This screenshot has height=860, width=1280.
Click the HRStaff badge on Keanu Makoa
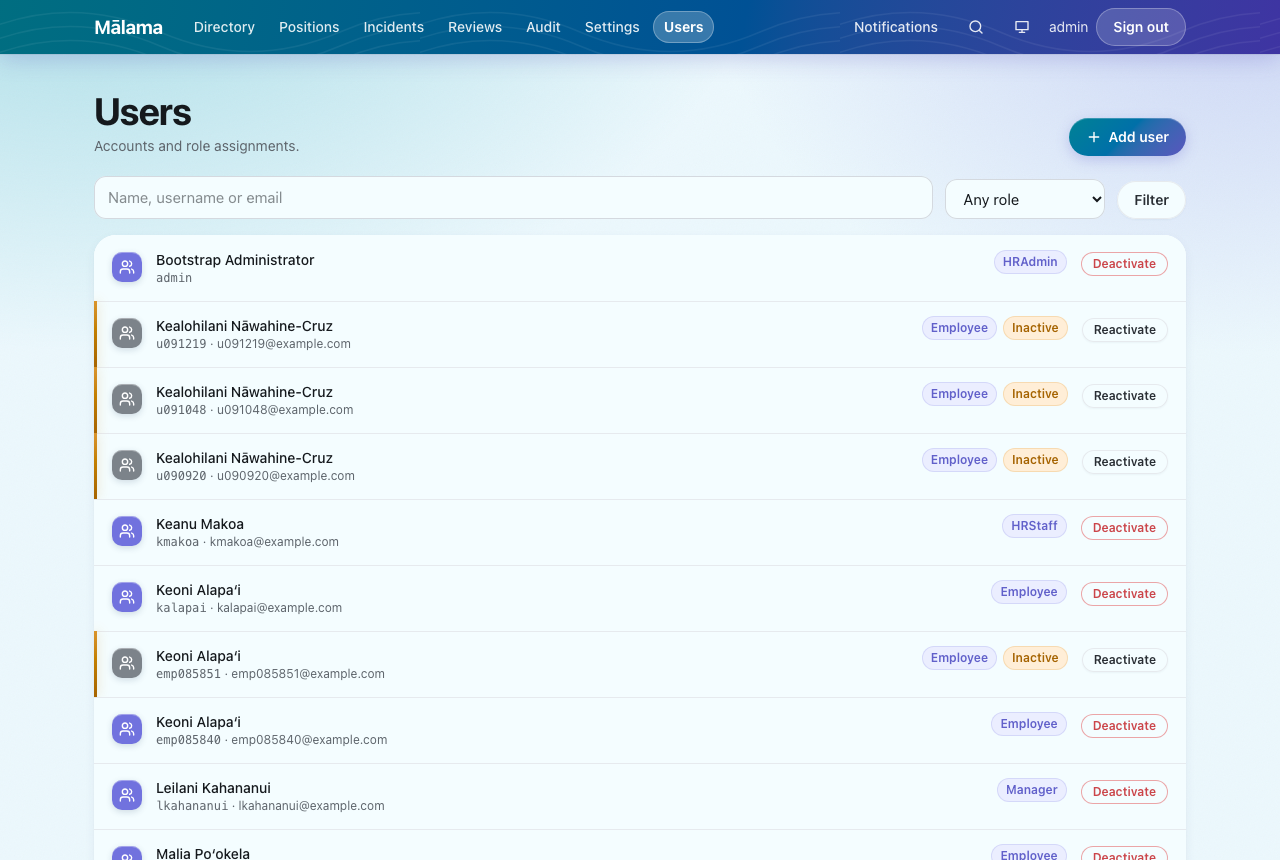[x=1034, y=526]
